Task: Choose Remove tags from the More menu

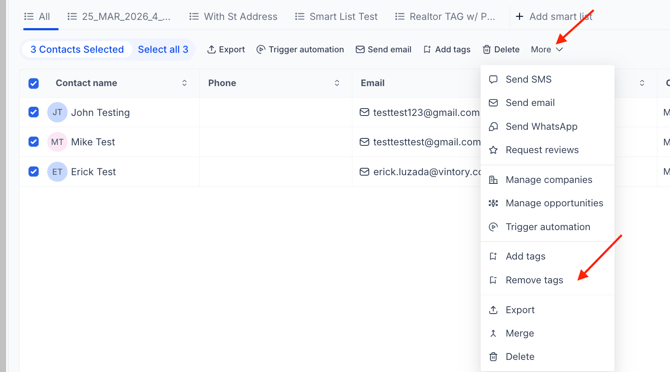Action: pyautogui.click(x=547, y=280)
